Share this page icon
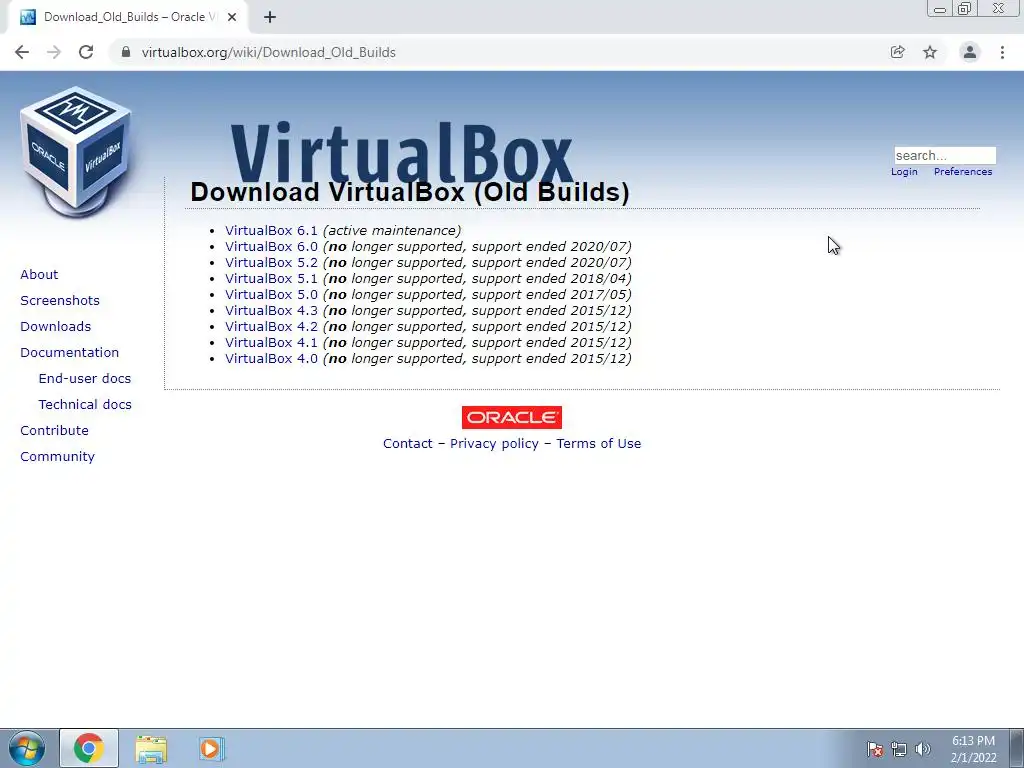 897,52
